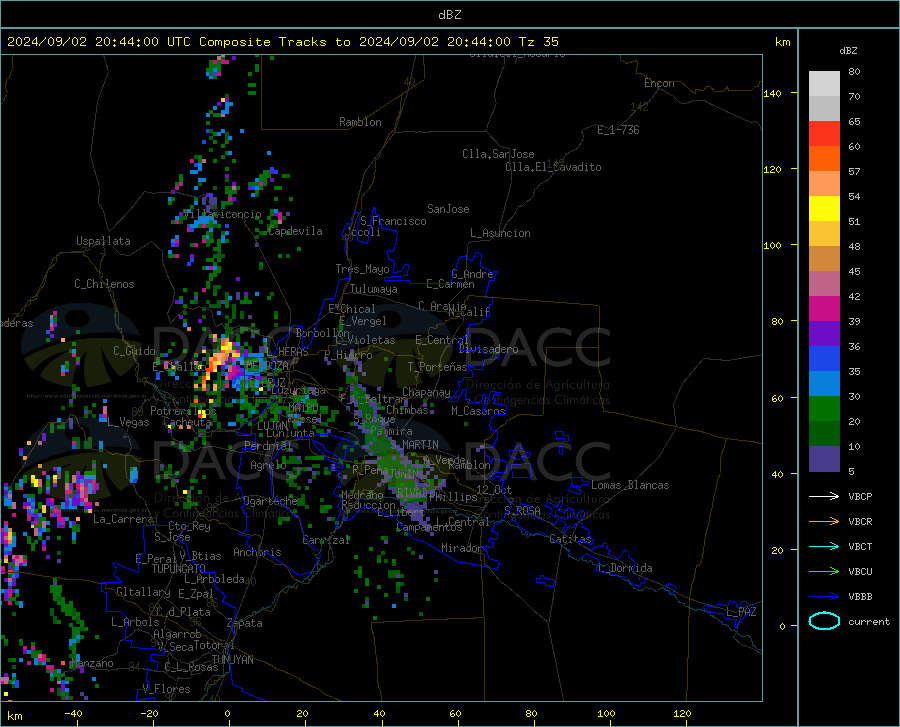This screenshot has height=727, width=900.
Task: Click the 'TUNUYAN' map label
Action: (232, 660)
